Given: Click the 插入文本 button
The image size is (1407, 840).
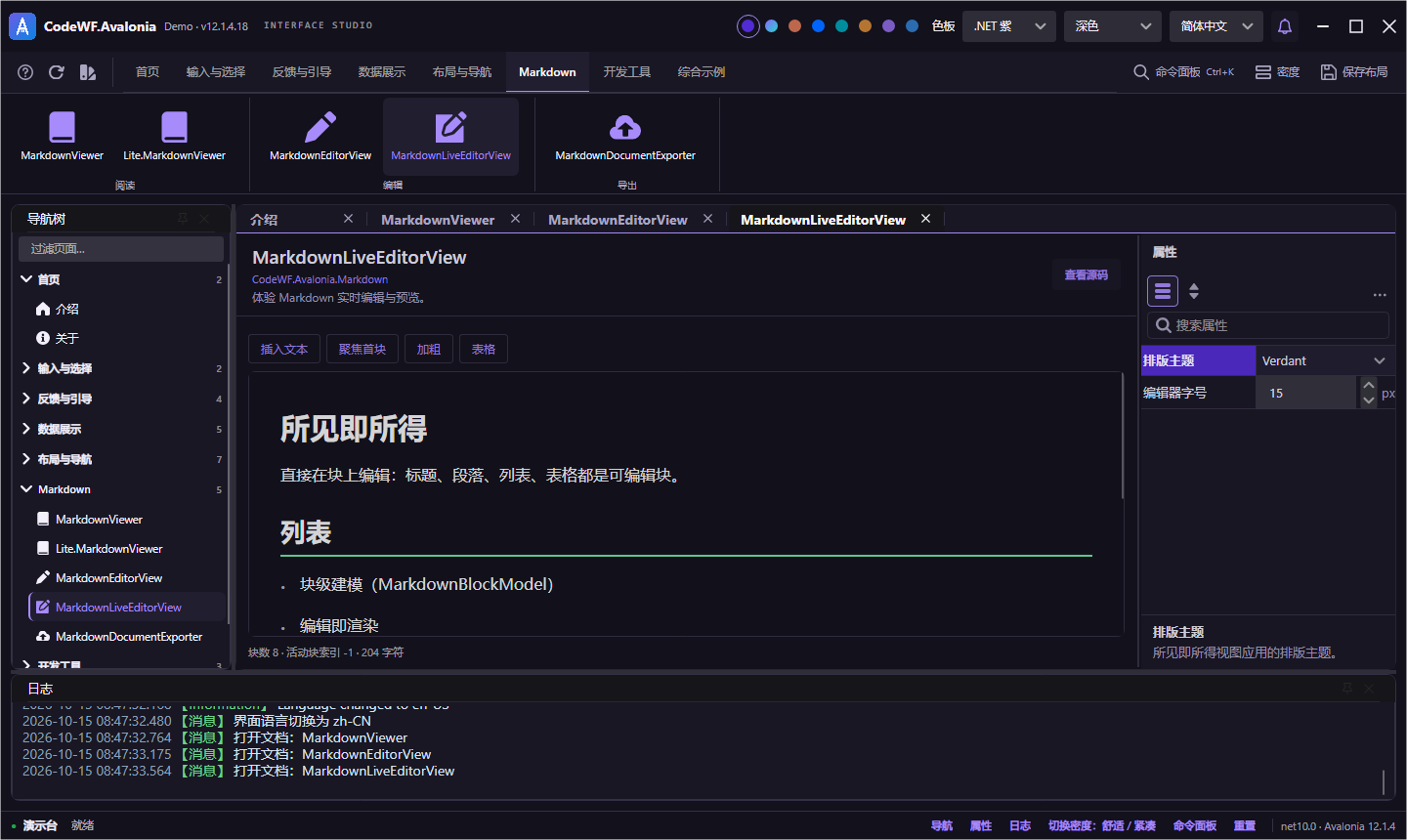Looking at the screenshot, I should (284, 349).
